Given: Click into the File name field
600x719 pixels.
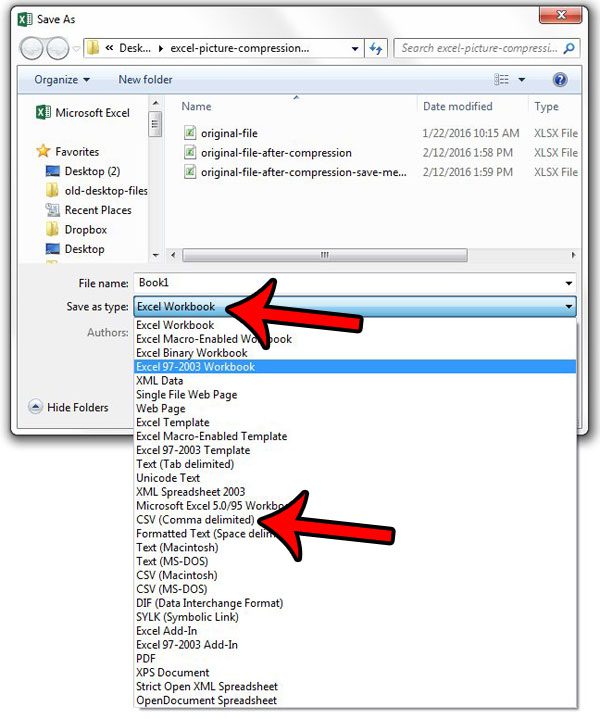Looking at the screenshot, I should pos(355,283).
